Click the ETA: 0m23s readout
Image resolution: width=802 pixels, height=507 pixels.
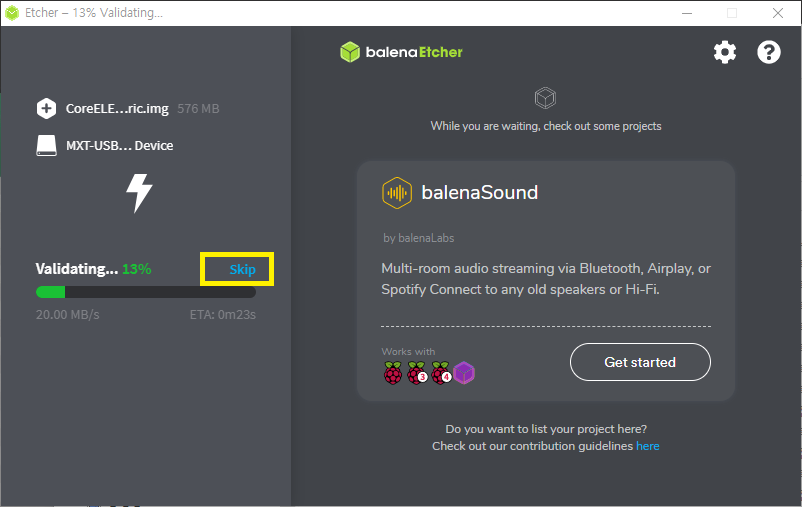point(222,315)
